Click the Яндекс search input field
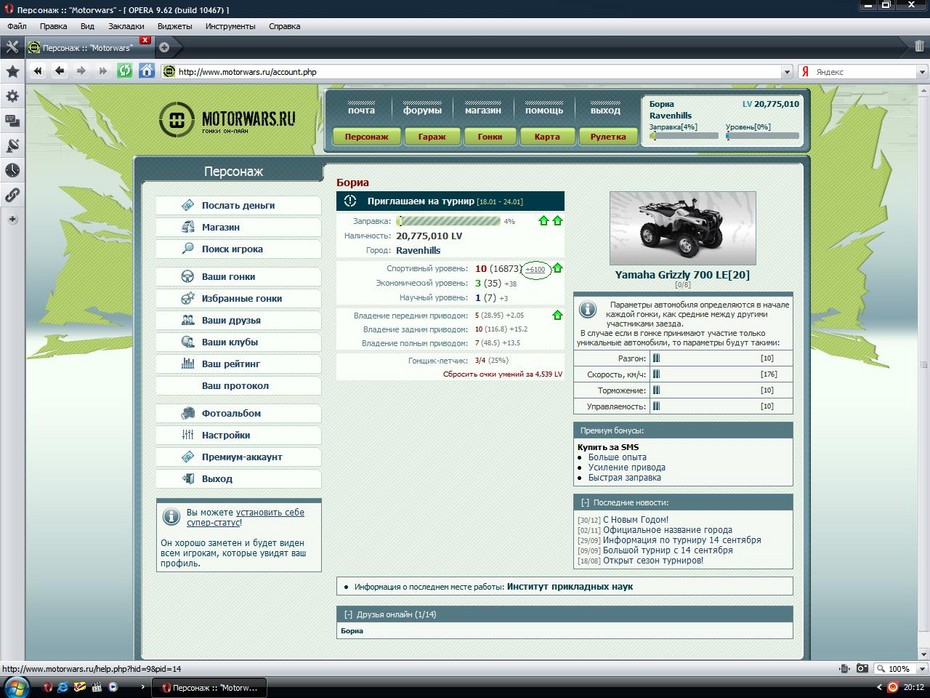This screenshot has height=698, width=930. click(865, 72)
